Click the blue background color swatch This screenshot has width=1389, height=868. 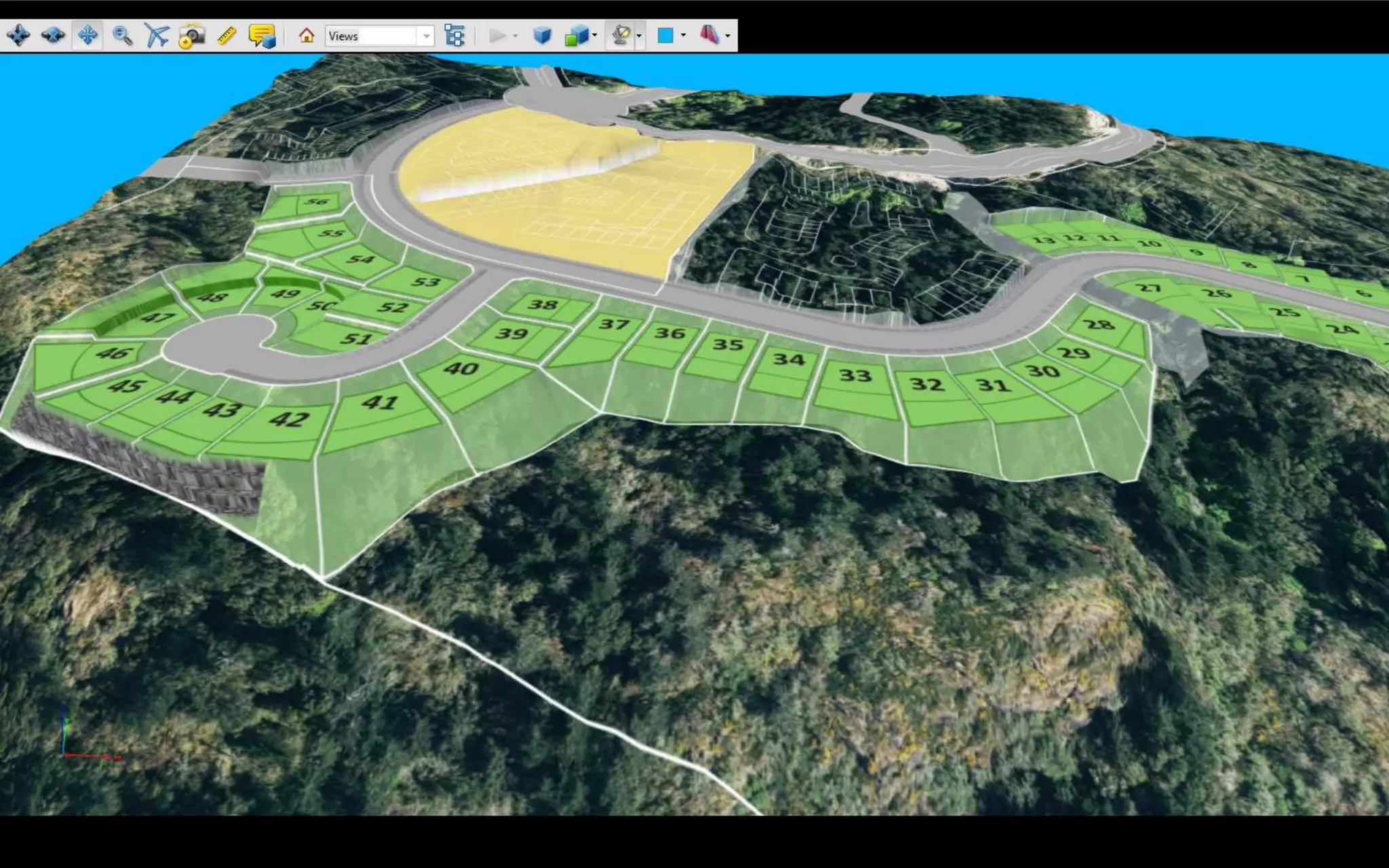pos(665,35)
